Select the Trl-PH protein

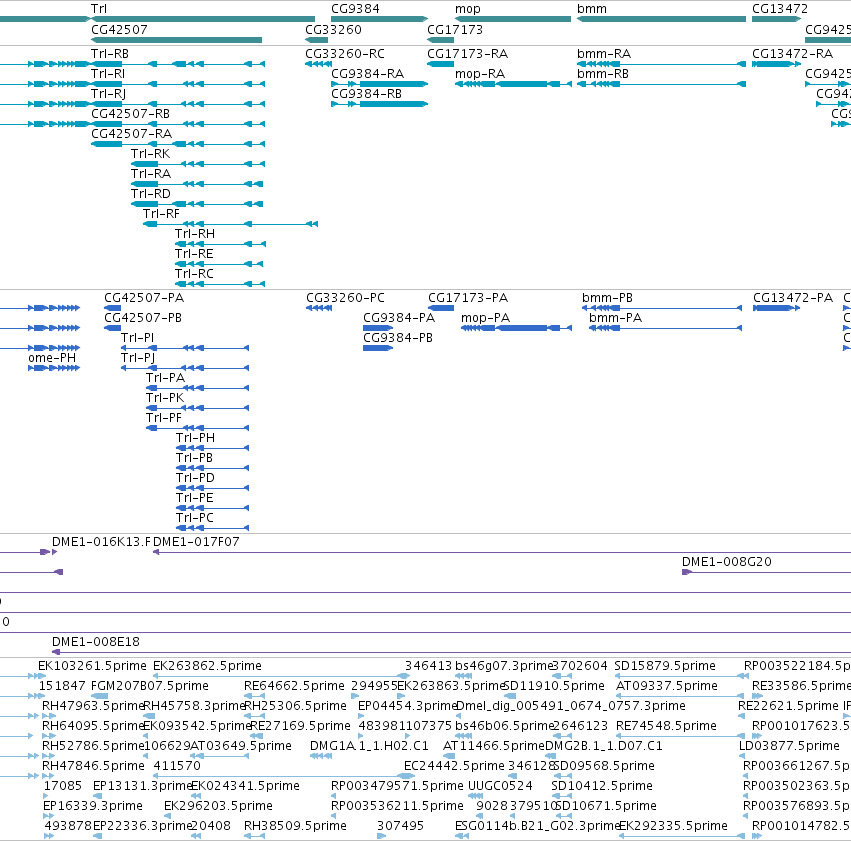tap(195, 438)
